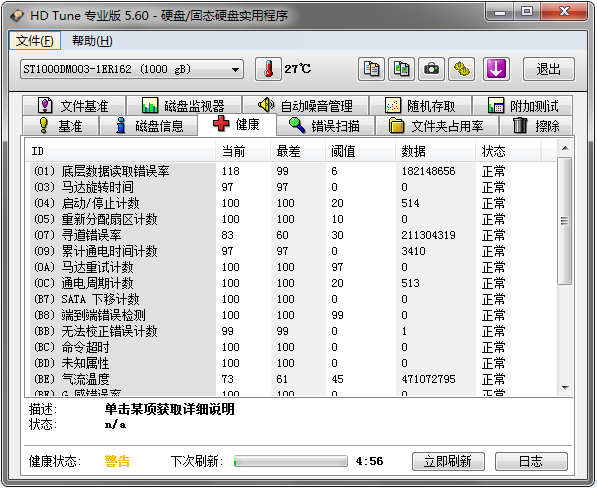Click the disk monitor chart icon
Screen dimensions: 597x488
[x=150, y=105]
